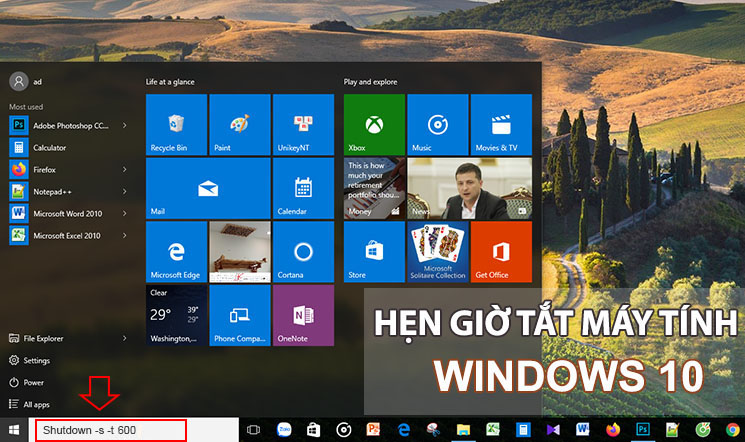
Task: Click the search box containing Shutdown command
Action: click(110, 430)
